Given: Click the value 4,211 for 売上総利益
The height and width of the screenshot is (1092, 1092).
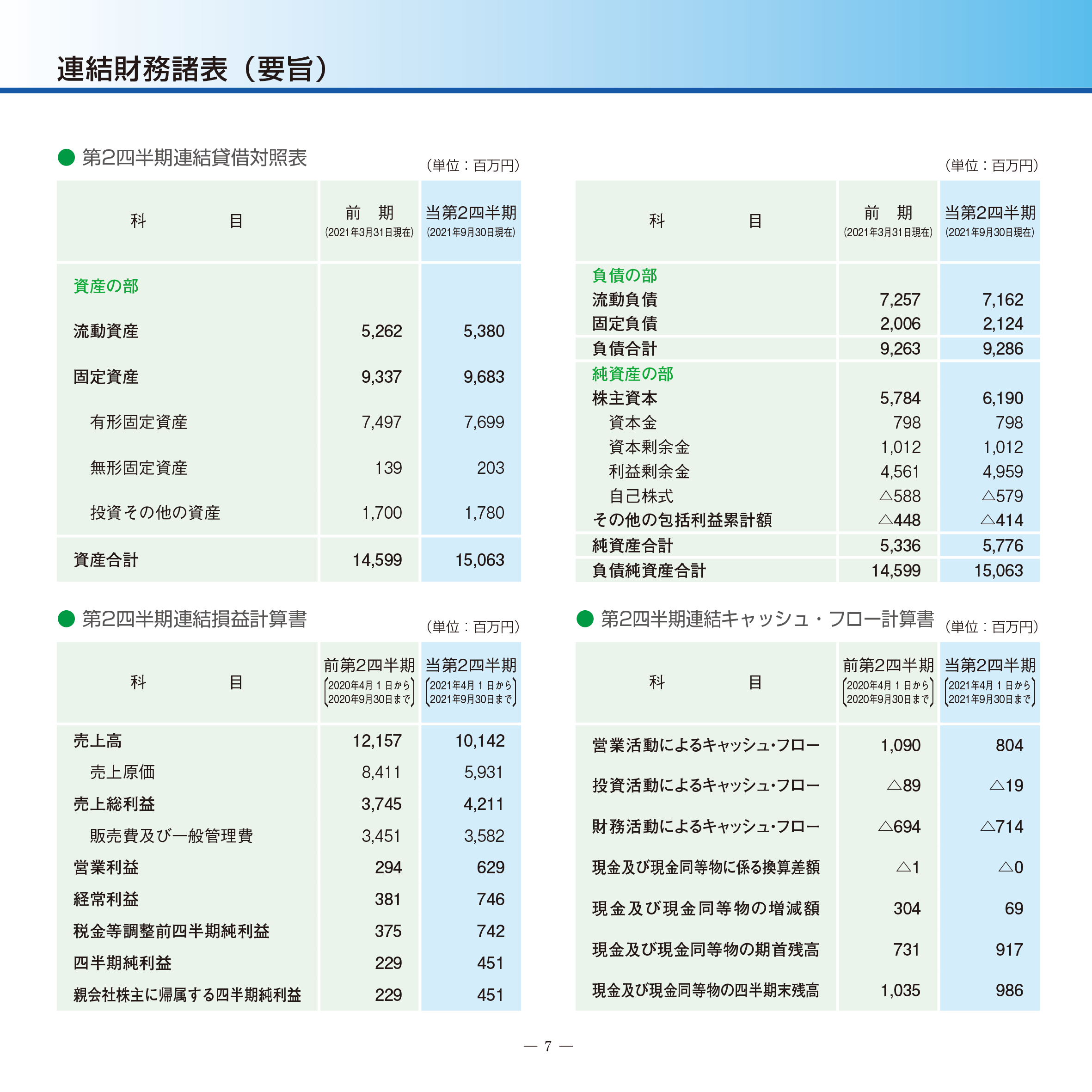Looking at the screenshot, I should pyautogui.click(x=484, y=804).
